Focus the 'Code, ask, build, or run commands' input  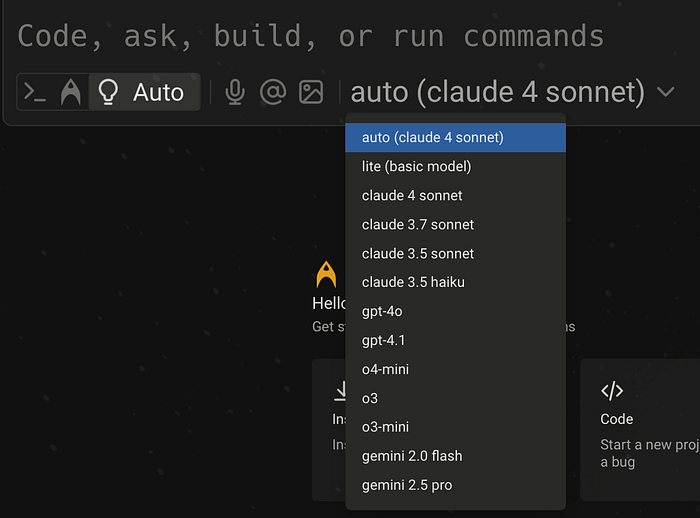pyautogui.click(x=311, y=36)
